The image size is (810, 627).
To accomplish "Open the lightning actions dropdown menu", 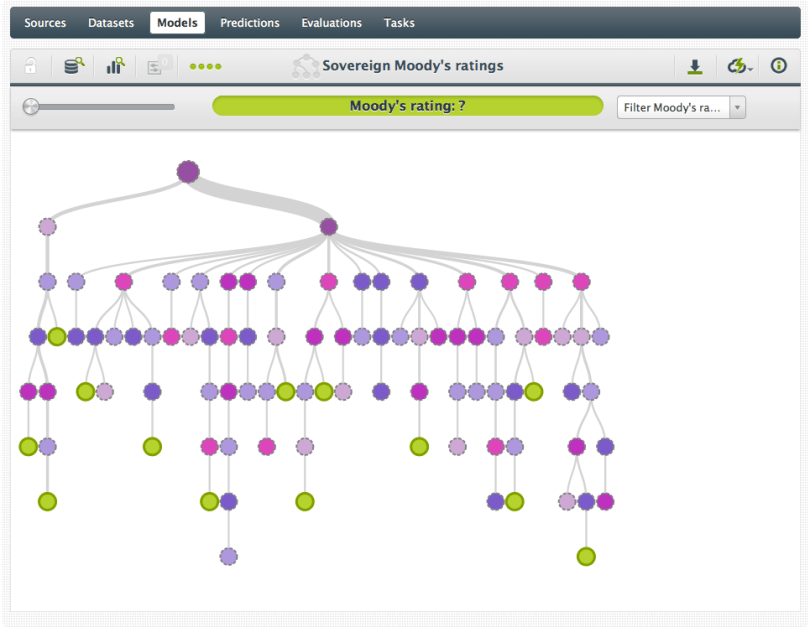I will [739, 66].
